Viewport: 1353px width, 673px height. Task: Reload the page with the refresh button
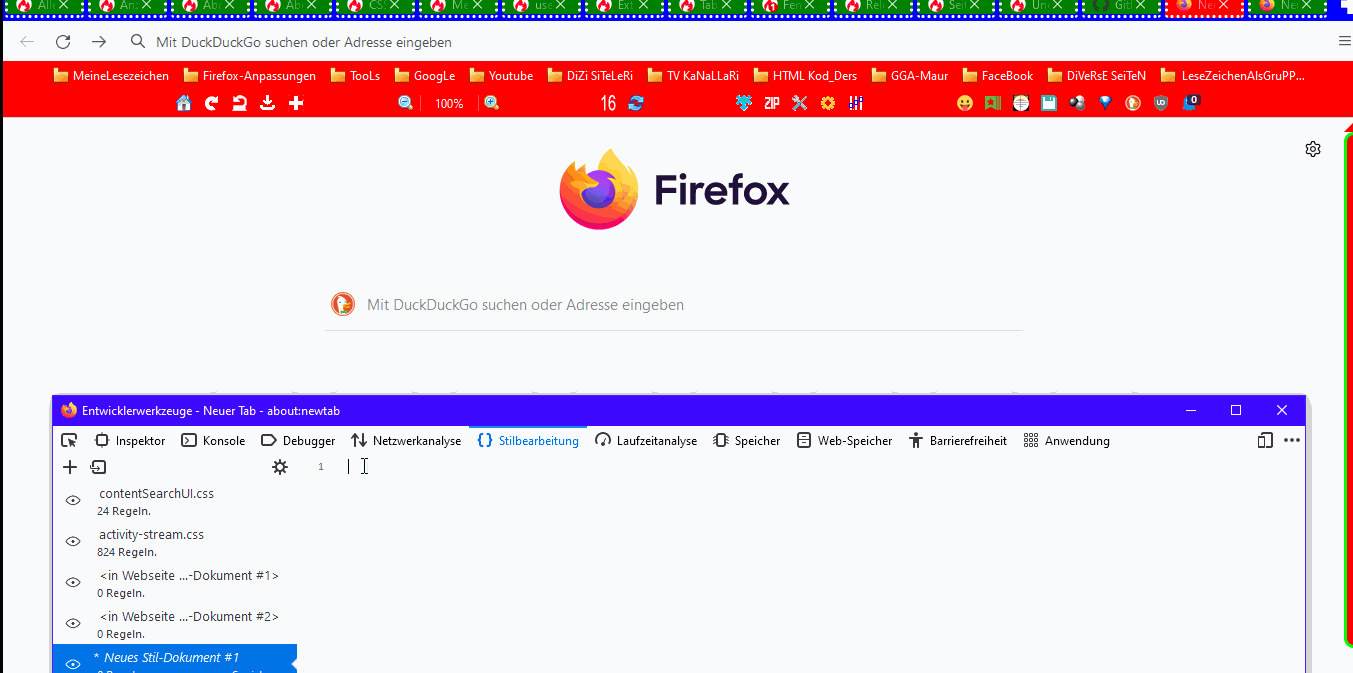pos(63,42)
